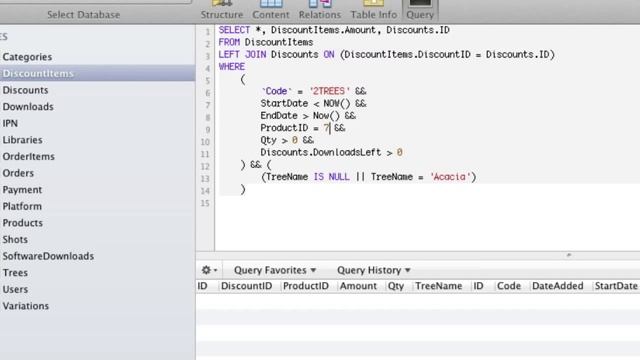
Task: Click the LEFT JOIN keyword
Action: [x=242, y=54]
